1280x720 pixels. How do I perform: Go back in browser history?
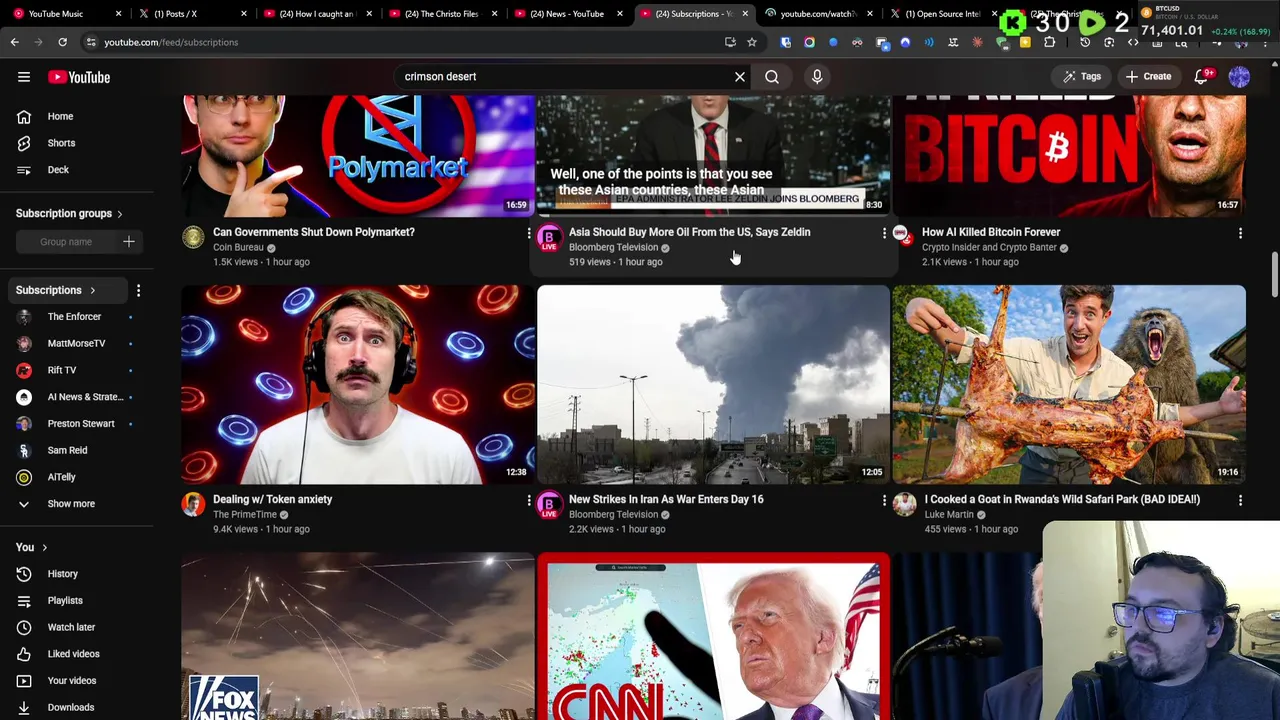[14, 42]
